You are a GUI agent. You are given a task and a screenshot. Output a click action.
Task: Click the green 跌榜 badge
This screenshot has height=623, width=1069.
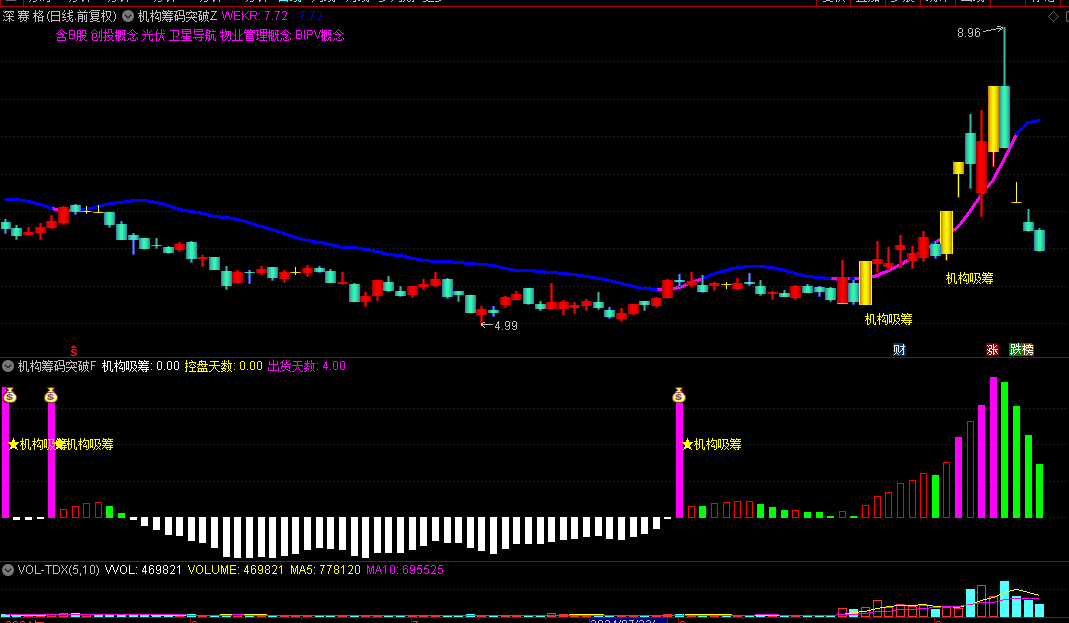point(1021,350)
